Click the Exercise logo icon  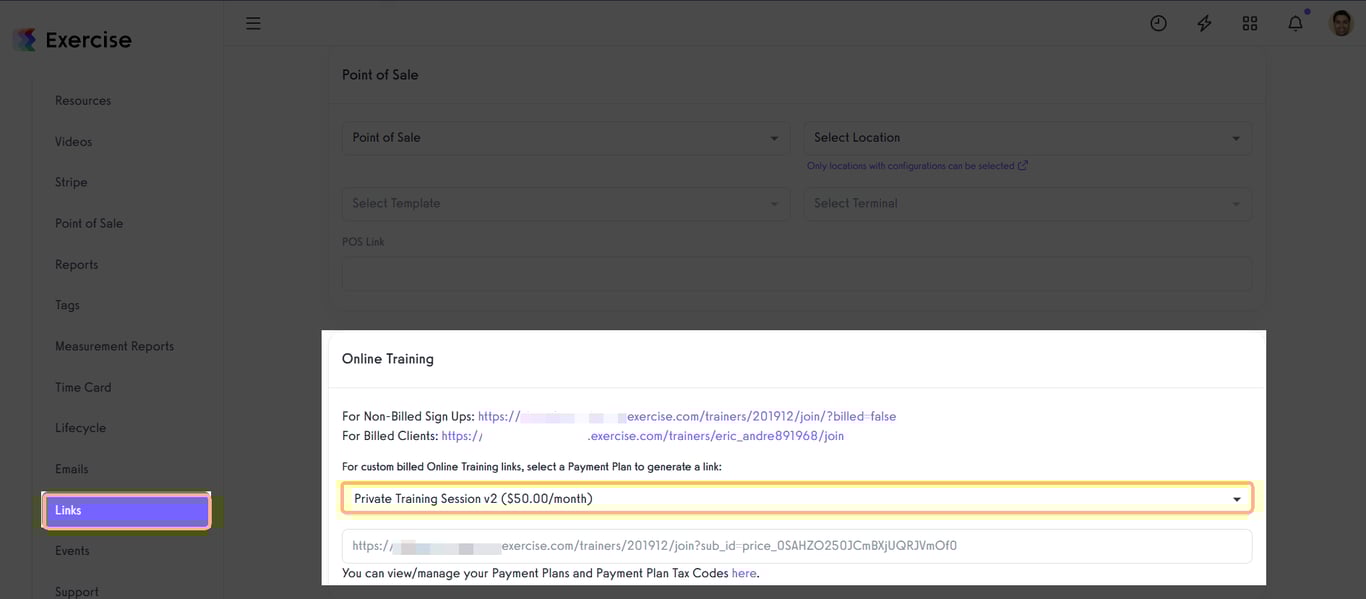[x=26, y=38]
